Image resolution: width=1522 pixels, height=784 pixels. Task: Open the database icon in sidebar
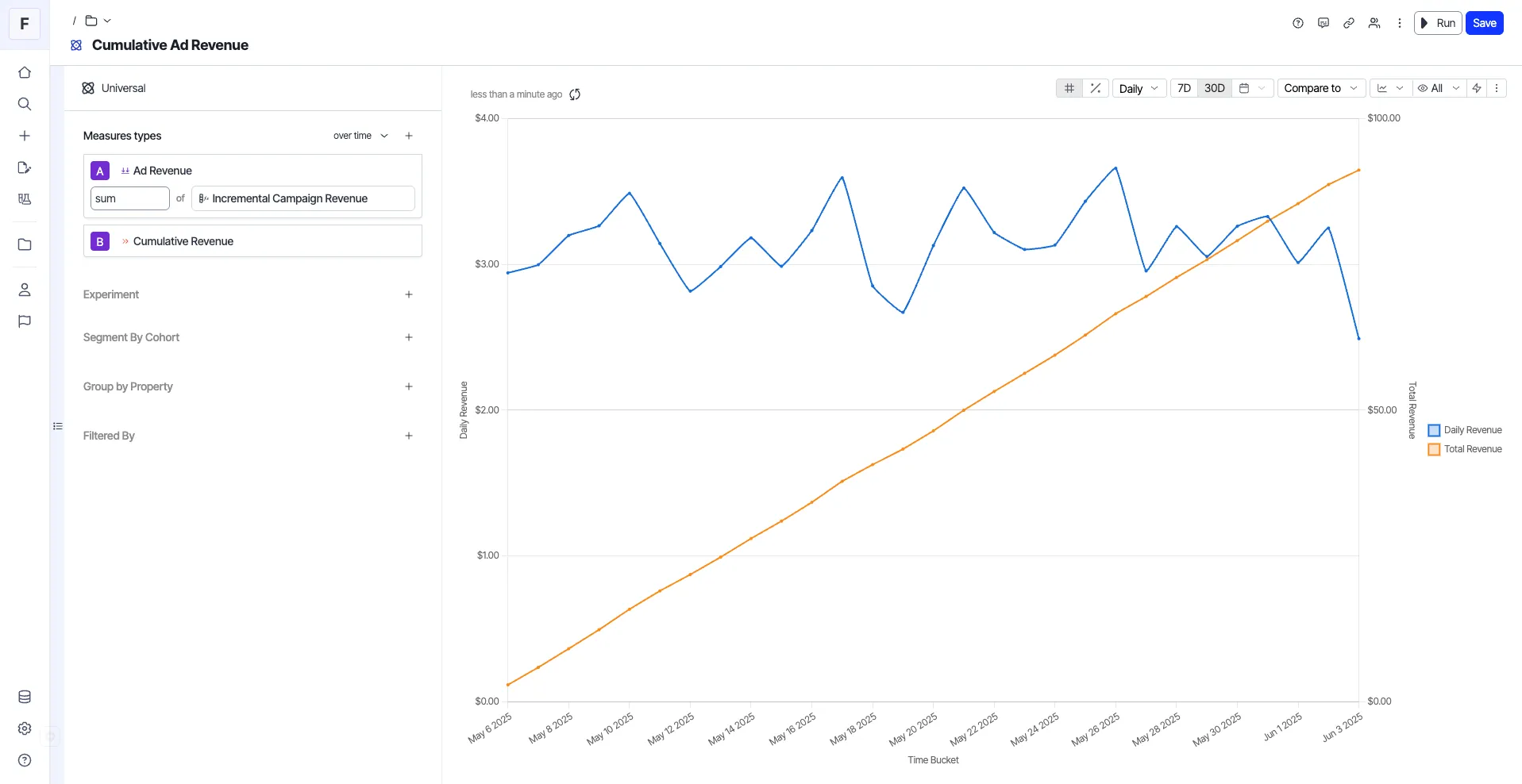pyautogui.click(x=25, y=697)
